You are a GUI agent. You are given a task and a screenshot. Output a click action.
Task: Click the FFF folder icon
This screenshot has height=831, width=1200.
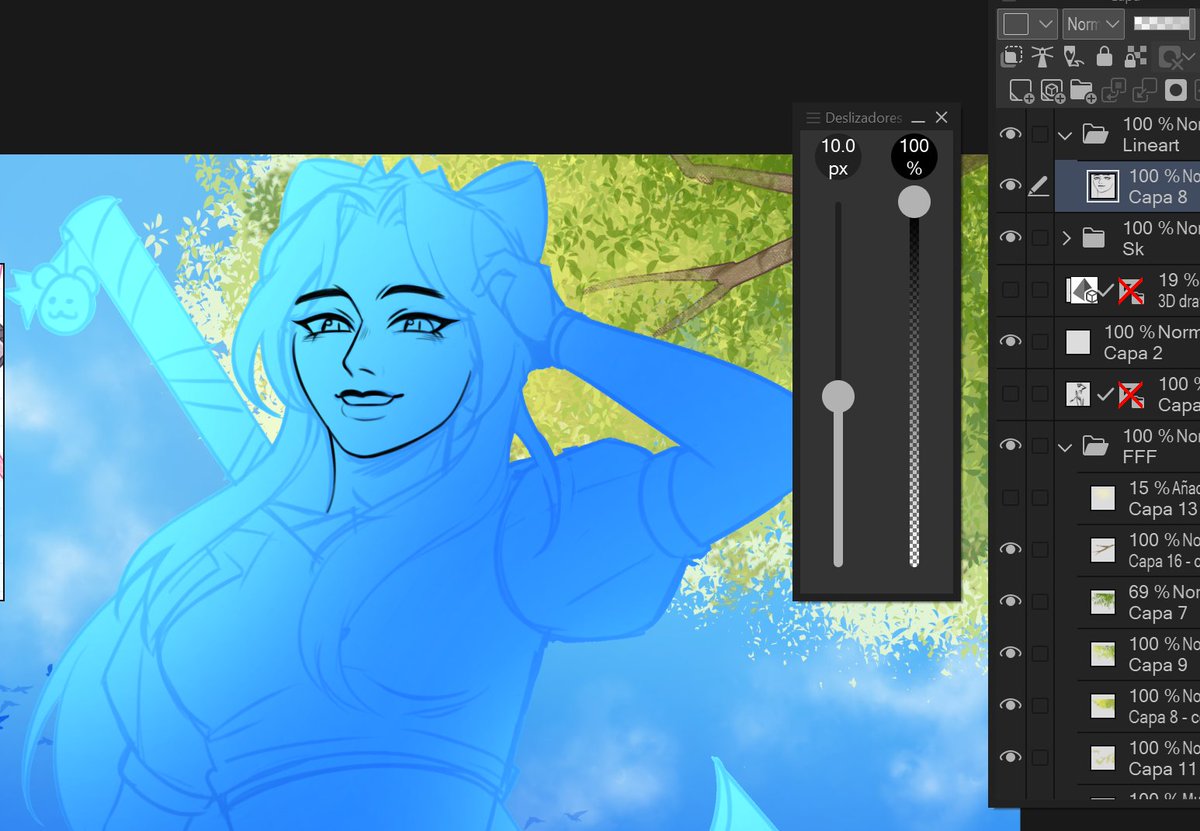[1097, 446]
